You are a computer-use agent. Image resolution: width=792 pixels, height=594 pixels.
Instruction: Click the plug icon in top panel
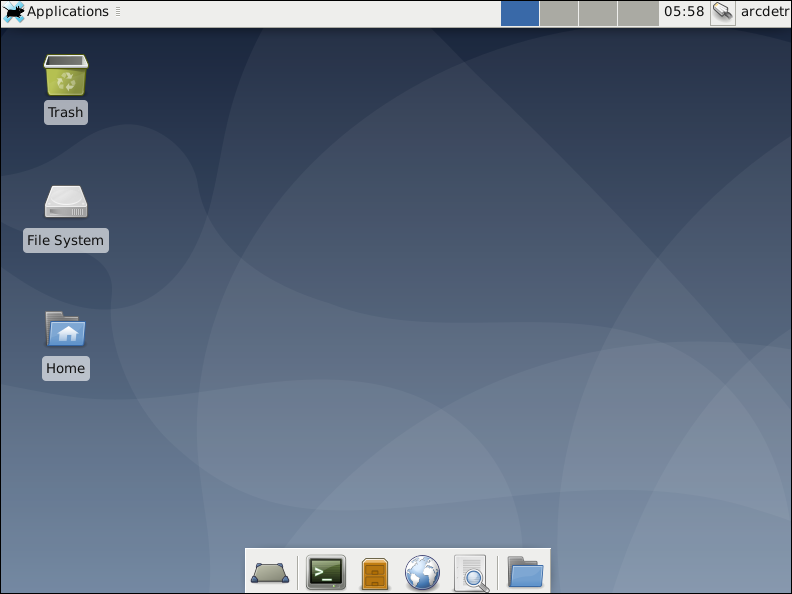(x=723, y=13)
